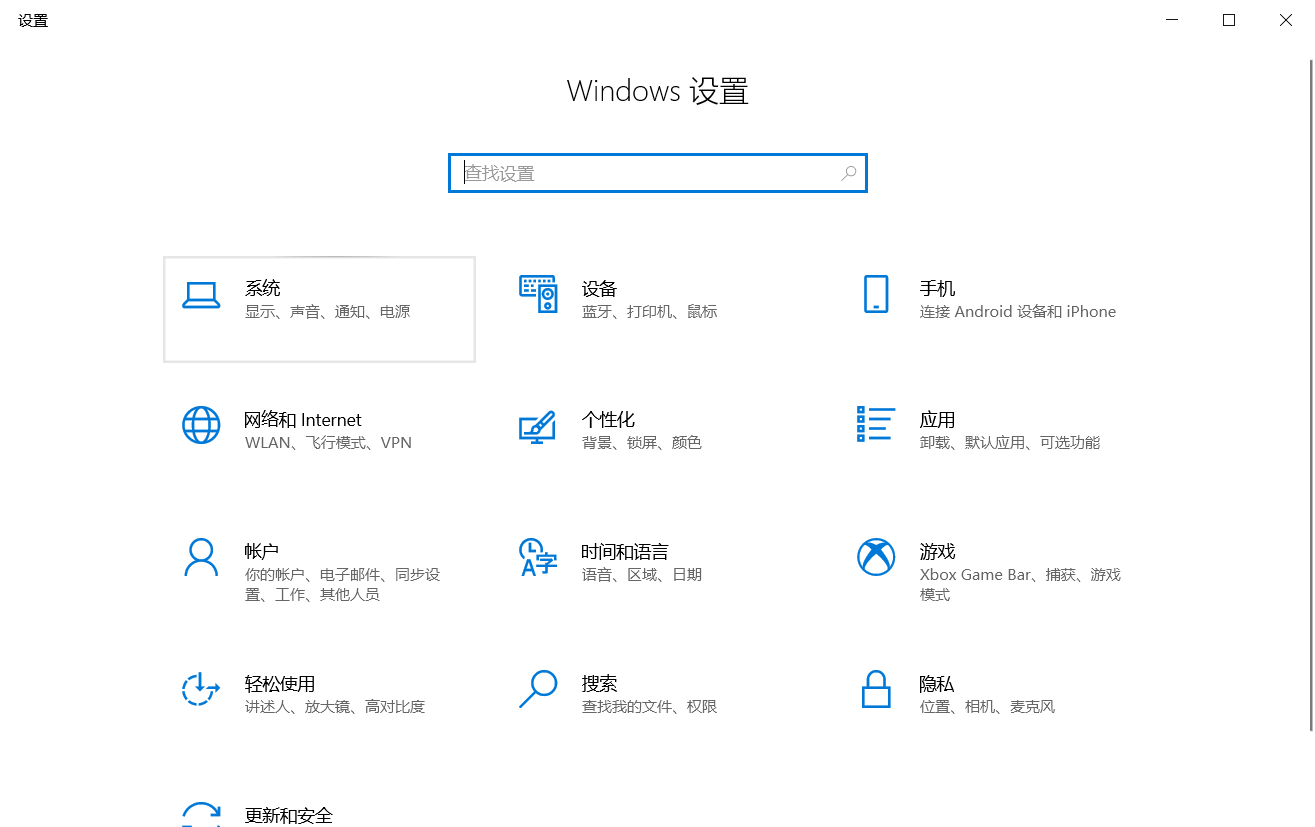Click the 背景、锁屏、颜色 description
1315x827 pixels.
point(642,443)
